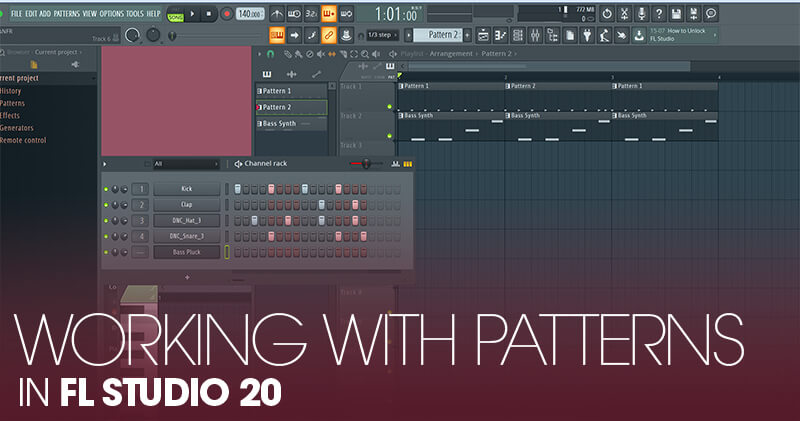Add a new pattern with plus button
This screenshot has width=800, height=421.
coord(467,35)
